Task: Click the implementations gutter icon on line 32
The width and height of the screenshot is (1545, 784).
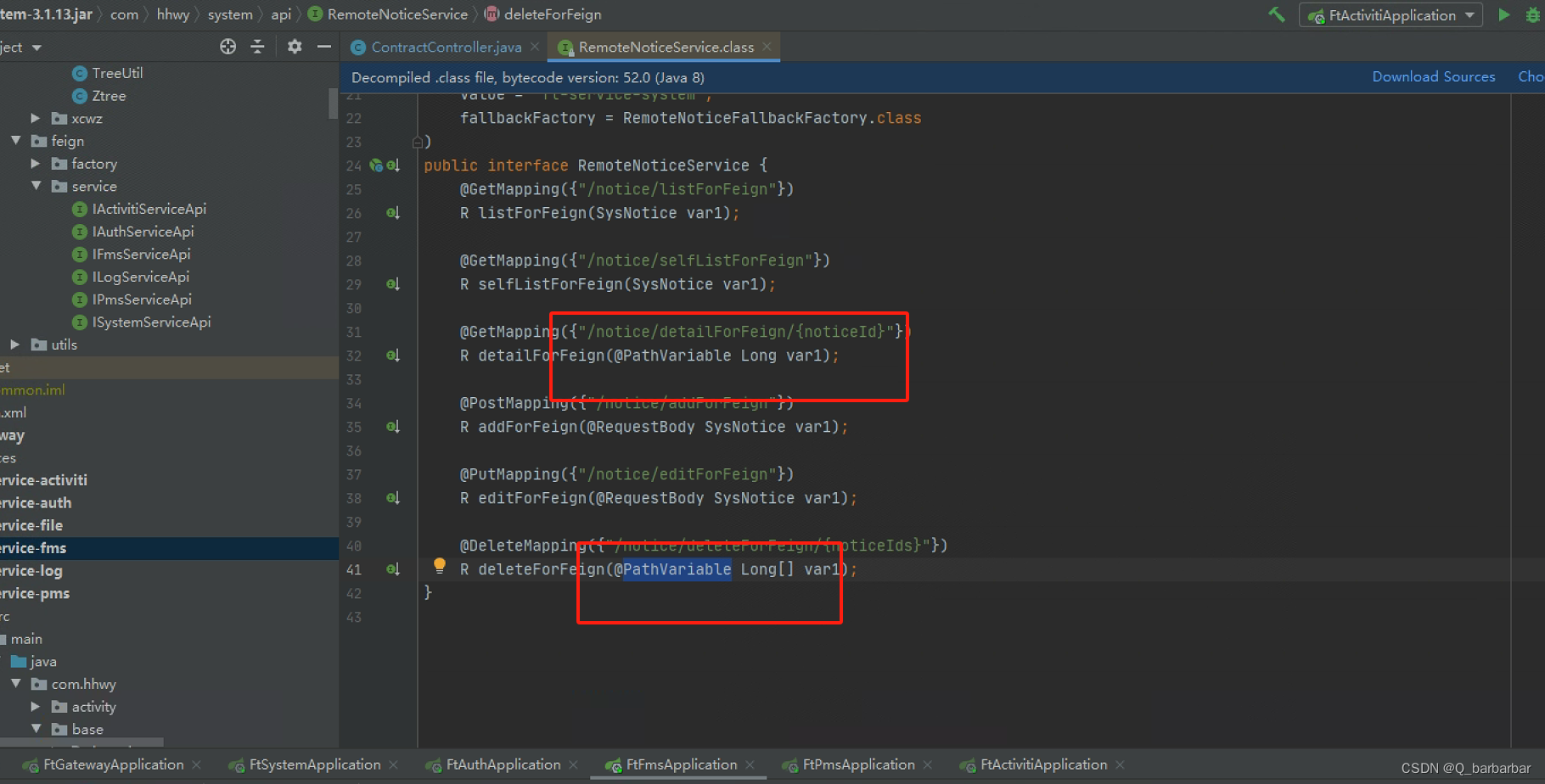Action: click(393, 356)
